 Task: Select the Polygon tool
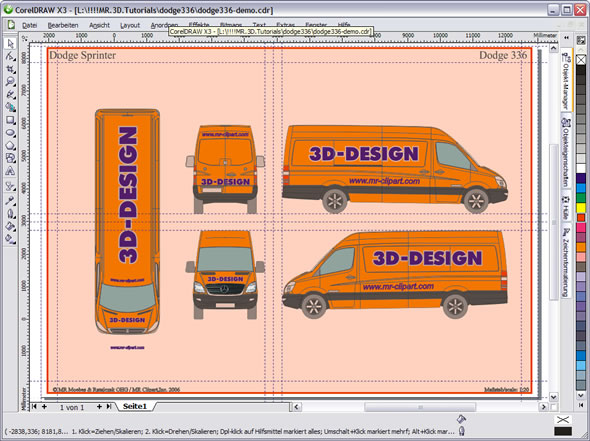pos(10,146)
